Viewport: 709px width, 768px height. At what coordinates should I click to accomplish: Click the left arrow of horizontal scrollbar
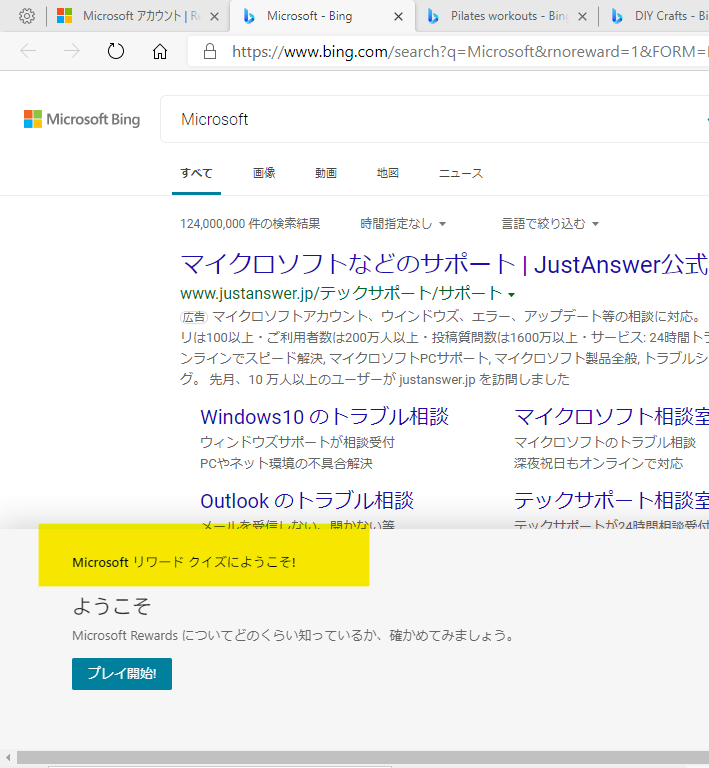(8, 757)
